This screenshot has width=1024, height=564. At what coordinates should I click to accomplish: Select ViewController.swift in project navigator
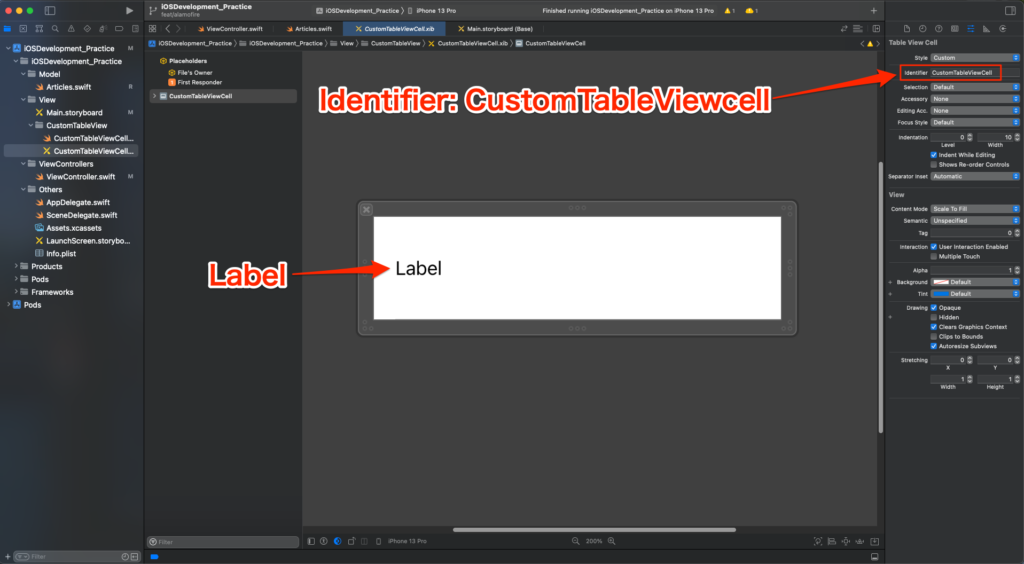[x=80, y=177]
